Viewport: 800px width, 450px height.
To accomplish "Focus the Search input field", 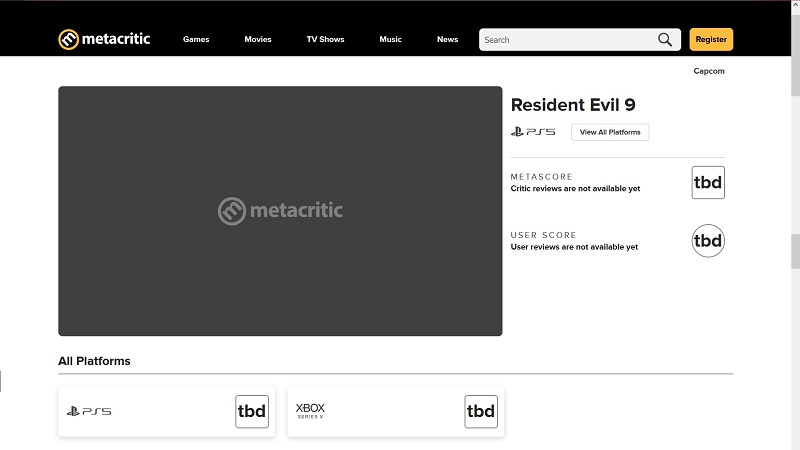I will [x=565, y=40].
